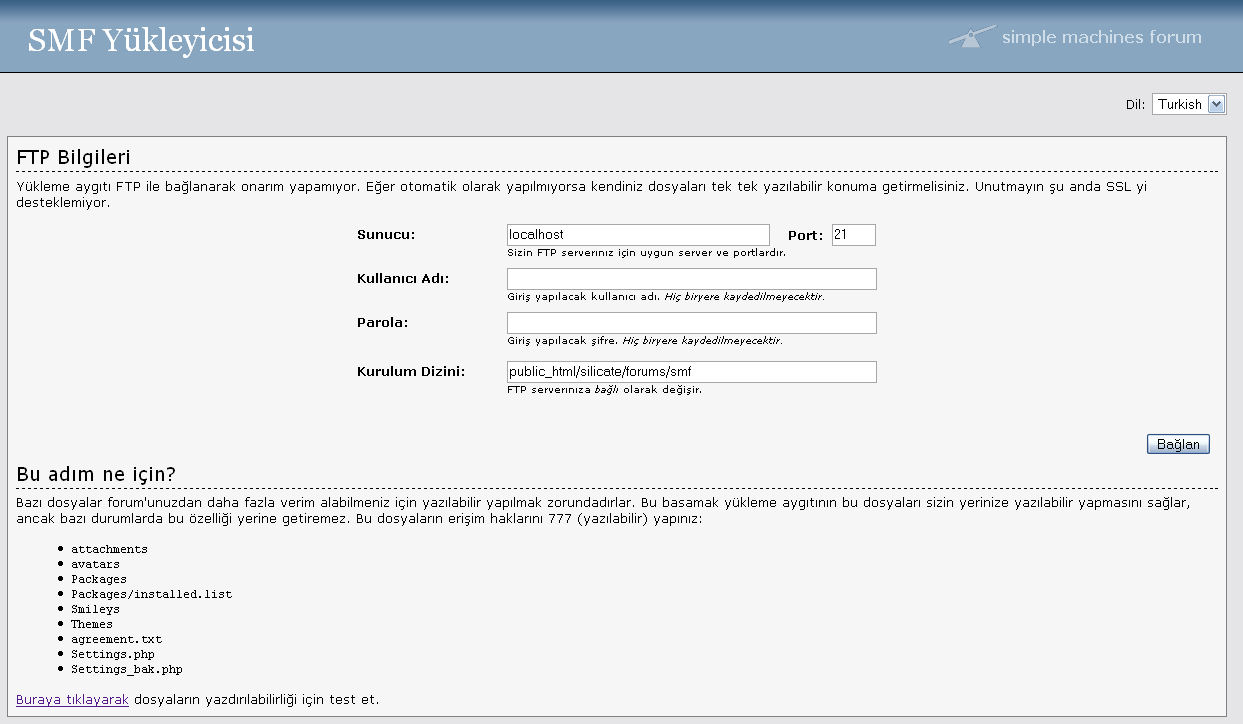
Task: Click the simple machines forum logo
Action: pyautogui.click(x=1076, y=37)
